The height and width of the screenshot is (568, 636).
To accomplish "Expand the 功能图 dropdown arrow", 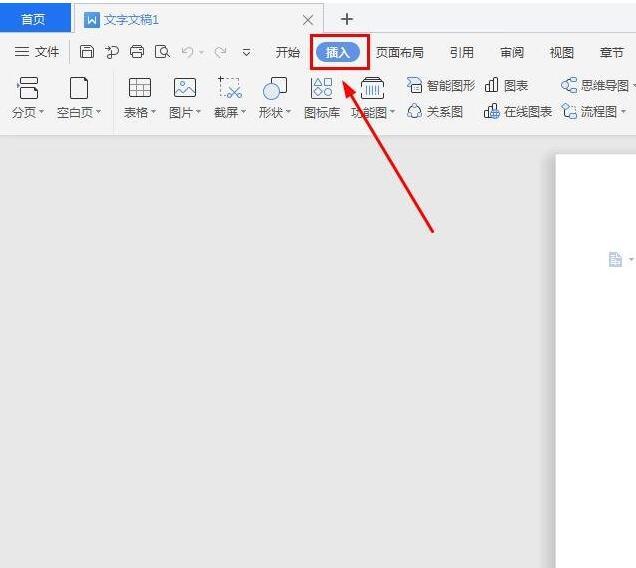I will coord(392,112).
